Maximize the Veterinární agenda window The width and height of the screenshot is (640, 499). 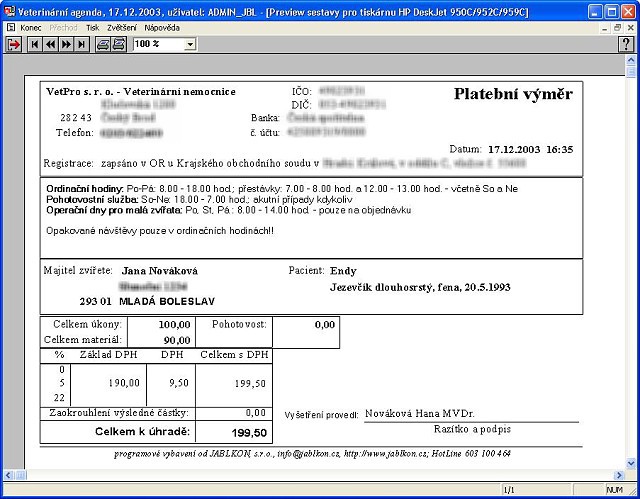pyautogui.click(x=612, y=12)
